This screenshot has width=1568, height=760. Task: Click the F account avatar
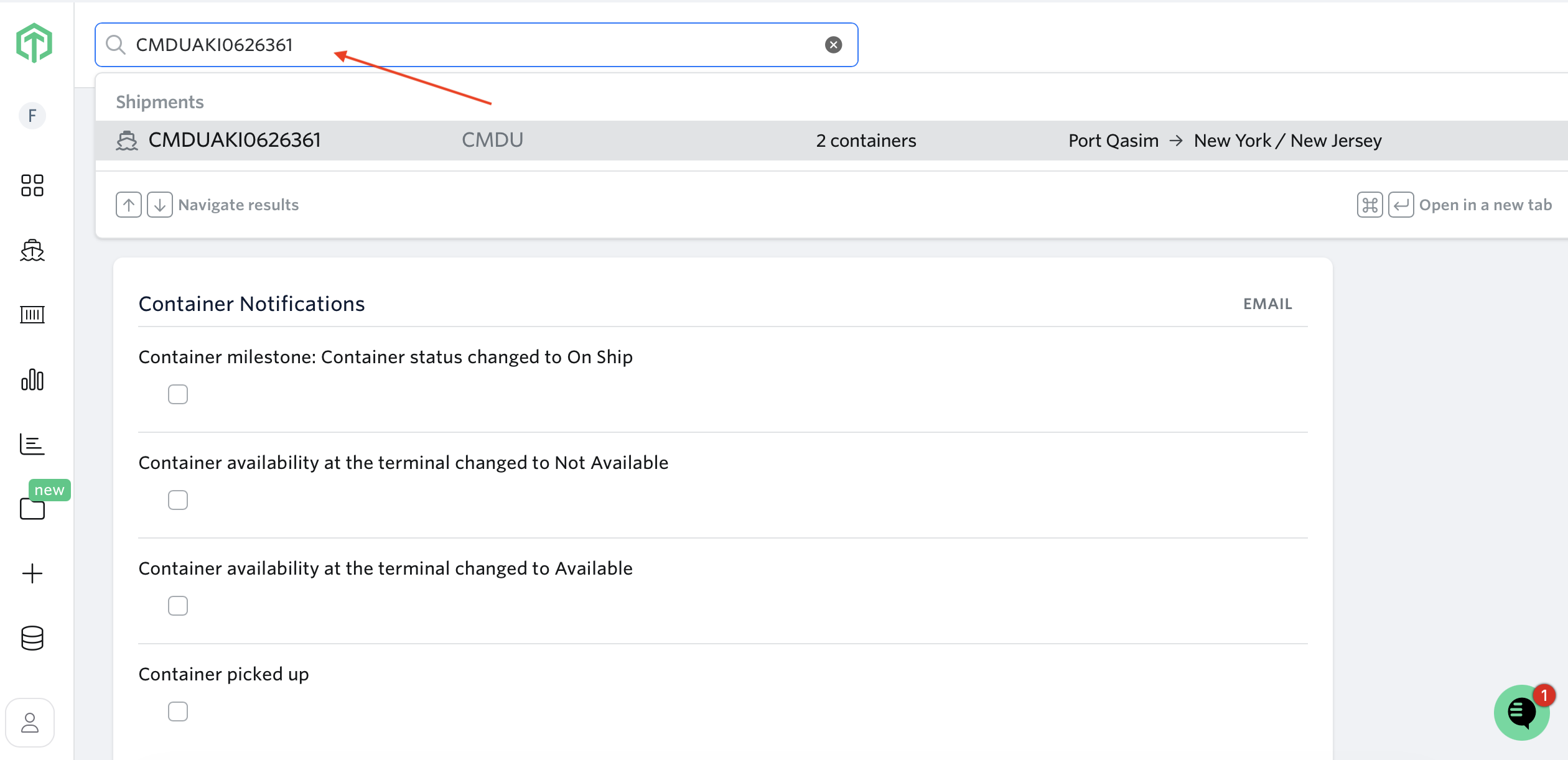click(x=32, y=116)
